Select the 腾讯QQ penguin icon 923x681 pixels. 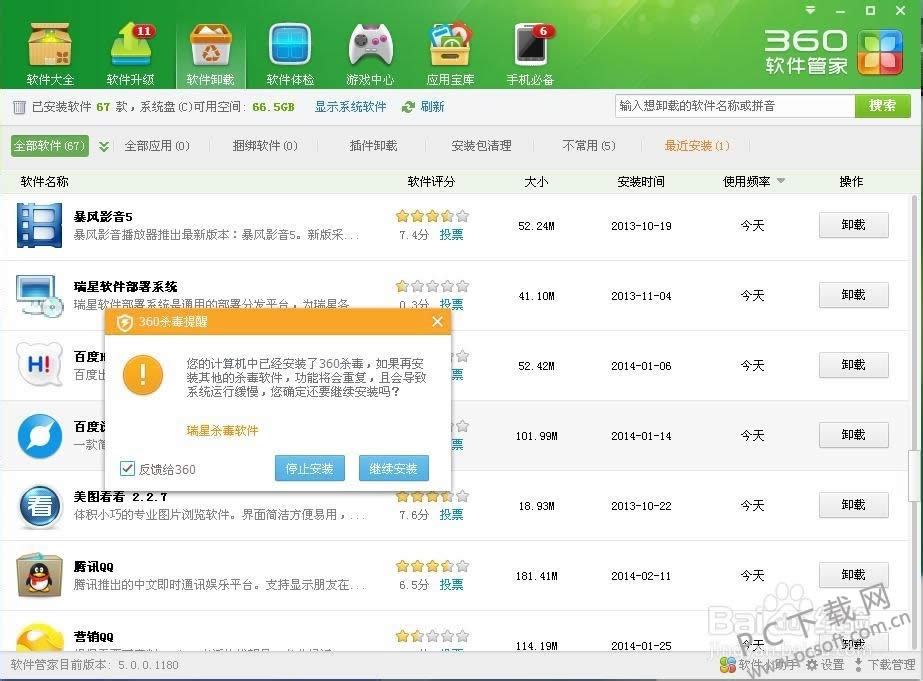pos(39,575)
